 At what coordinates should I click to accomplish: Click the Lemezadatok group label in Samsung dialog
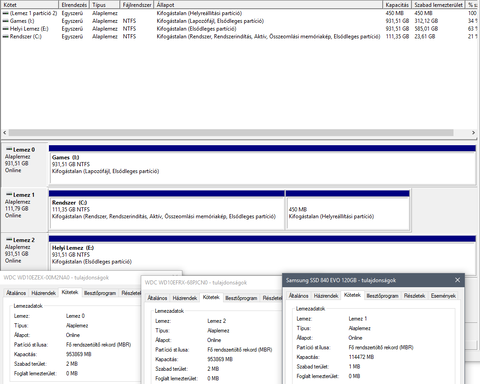pyautogui.click(x=310, y=309)
